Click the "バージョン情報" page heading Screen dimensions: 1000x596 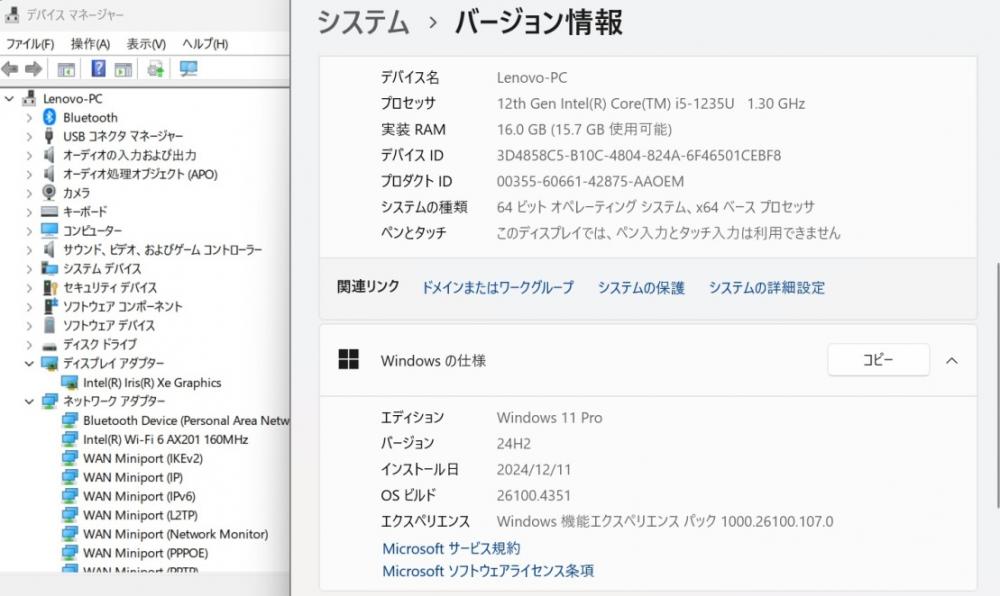[x=539, y=22]
